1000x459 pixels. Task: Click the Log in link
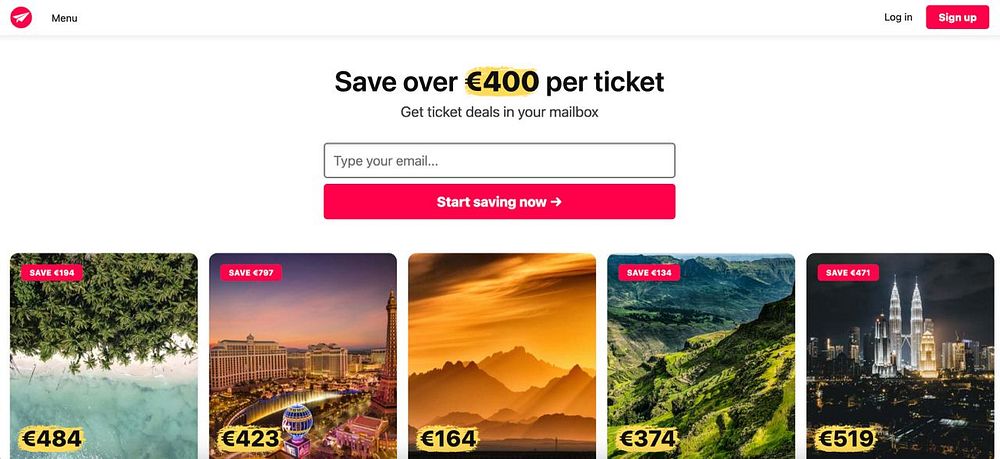click(898, 17)
